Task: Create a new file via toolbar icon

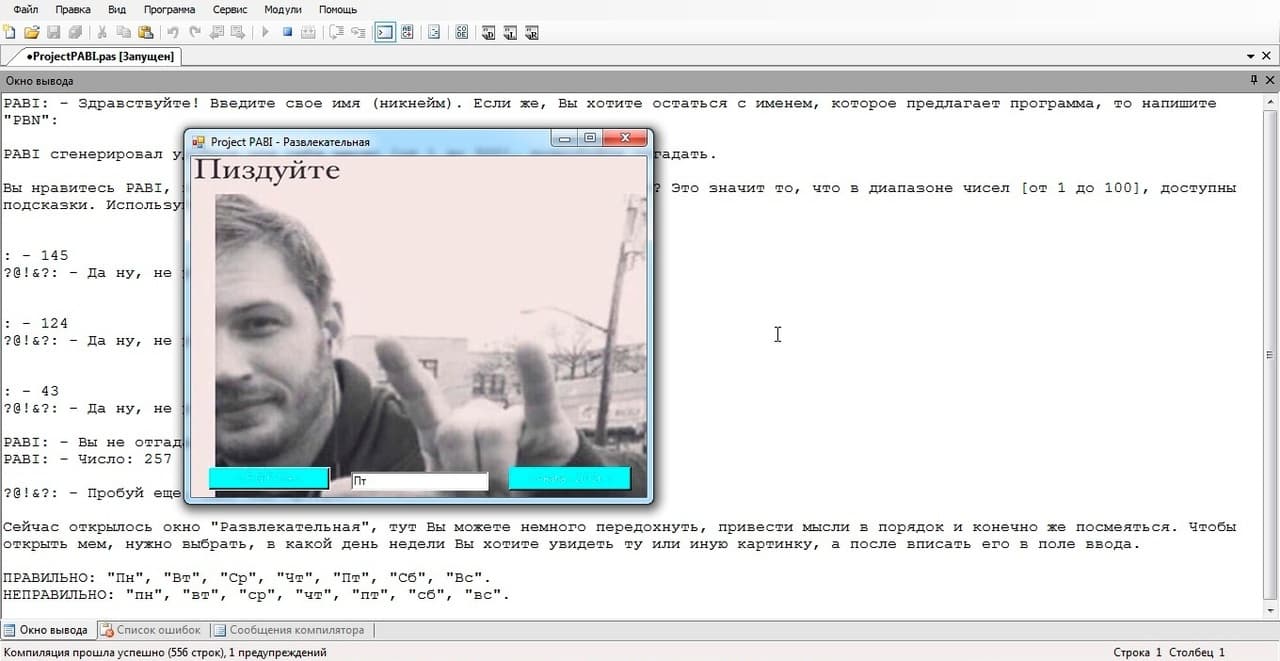Action: [10, 32]
